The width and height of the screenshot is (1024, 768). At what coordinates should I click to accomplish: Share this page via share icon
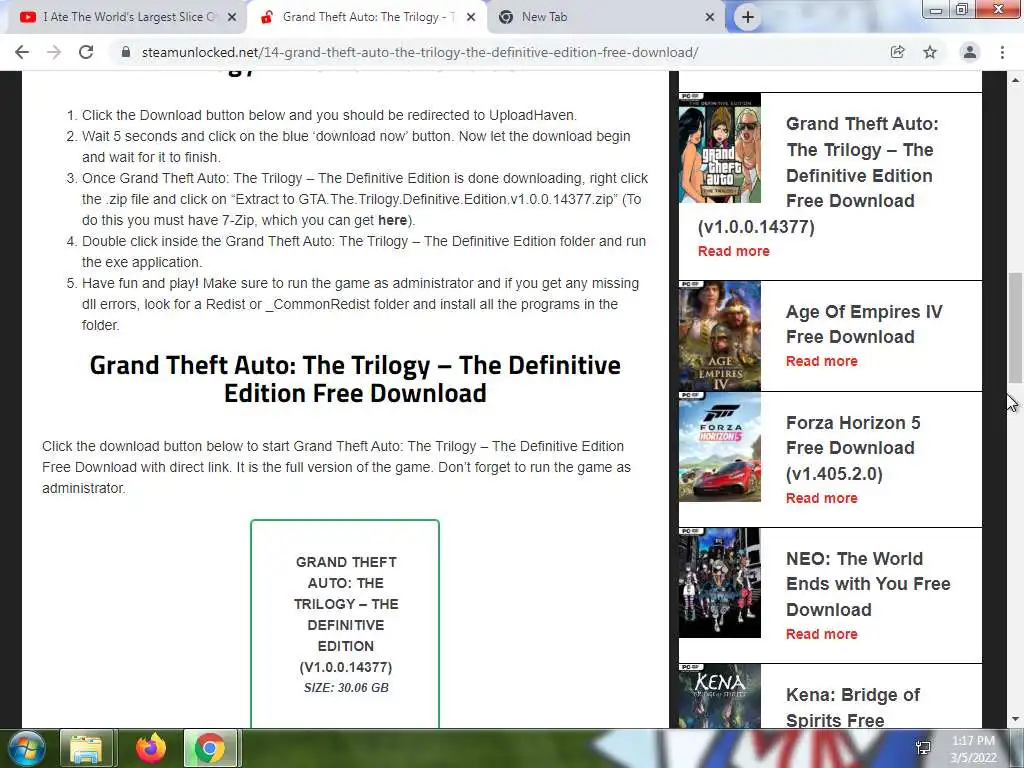pyautogui.click(x=898, y=52)
